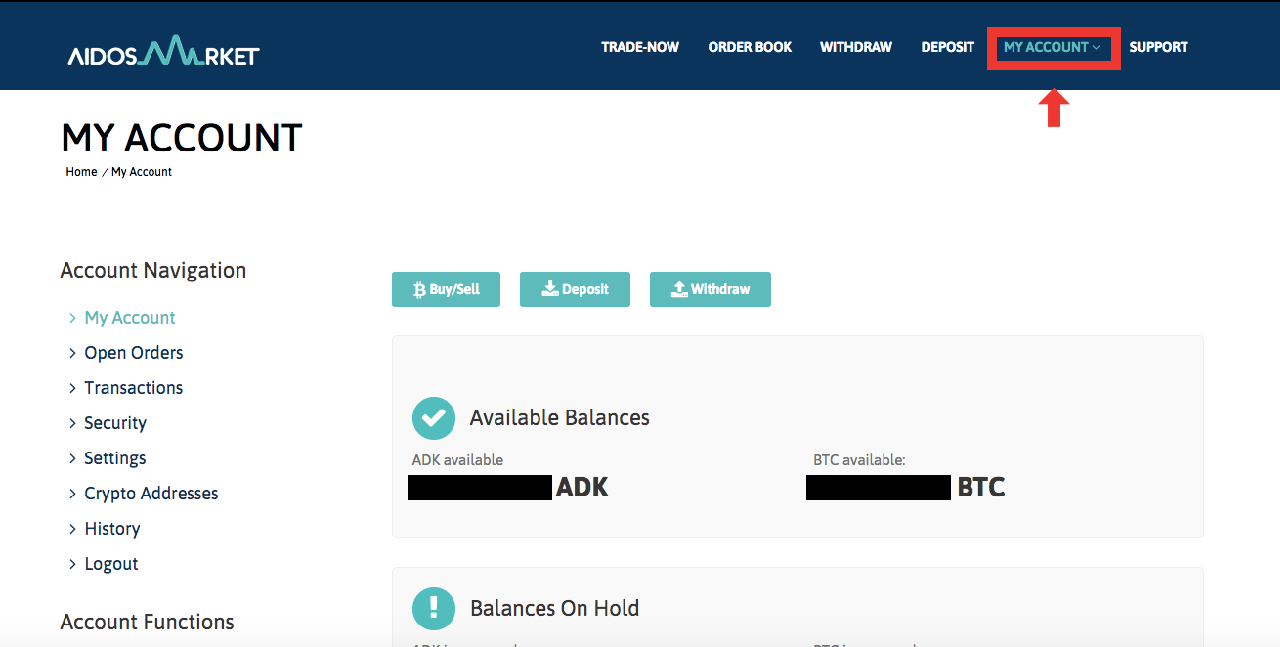Click the Aidos Market logo
Screen dimensions: 1280x647
[163, 51]
